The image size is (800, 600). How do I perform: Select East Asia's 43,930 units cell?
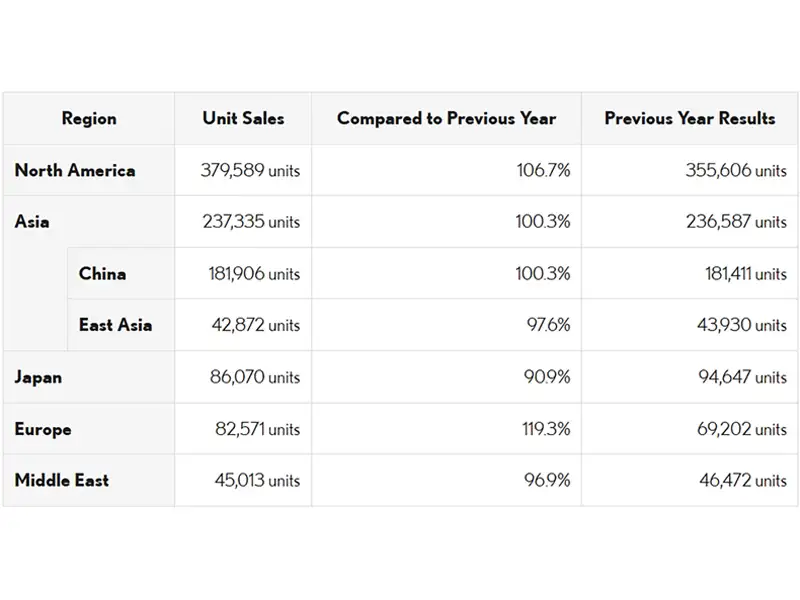(x=742, y=325)
